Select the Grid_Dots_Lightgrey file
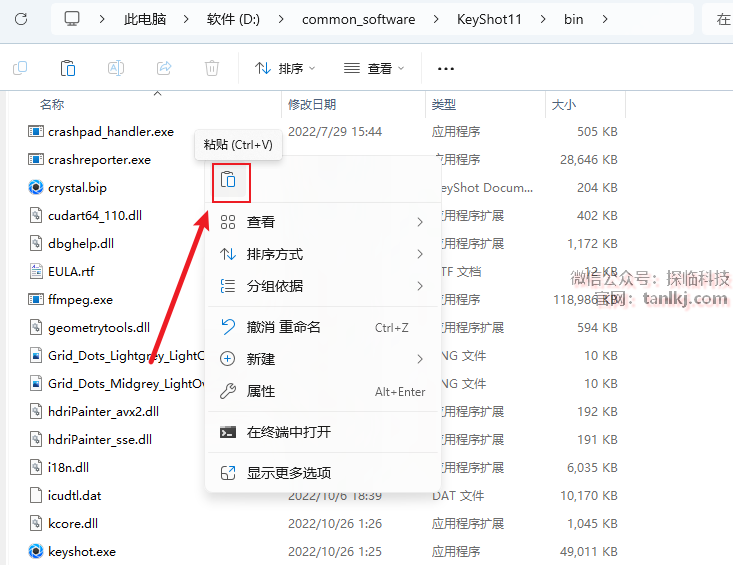The height and width of the screenshot is (569, 733). (x=126, y=356)
